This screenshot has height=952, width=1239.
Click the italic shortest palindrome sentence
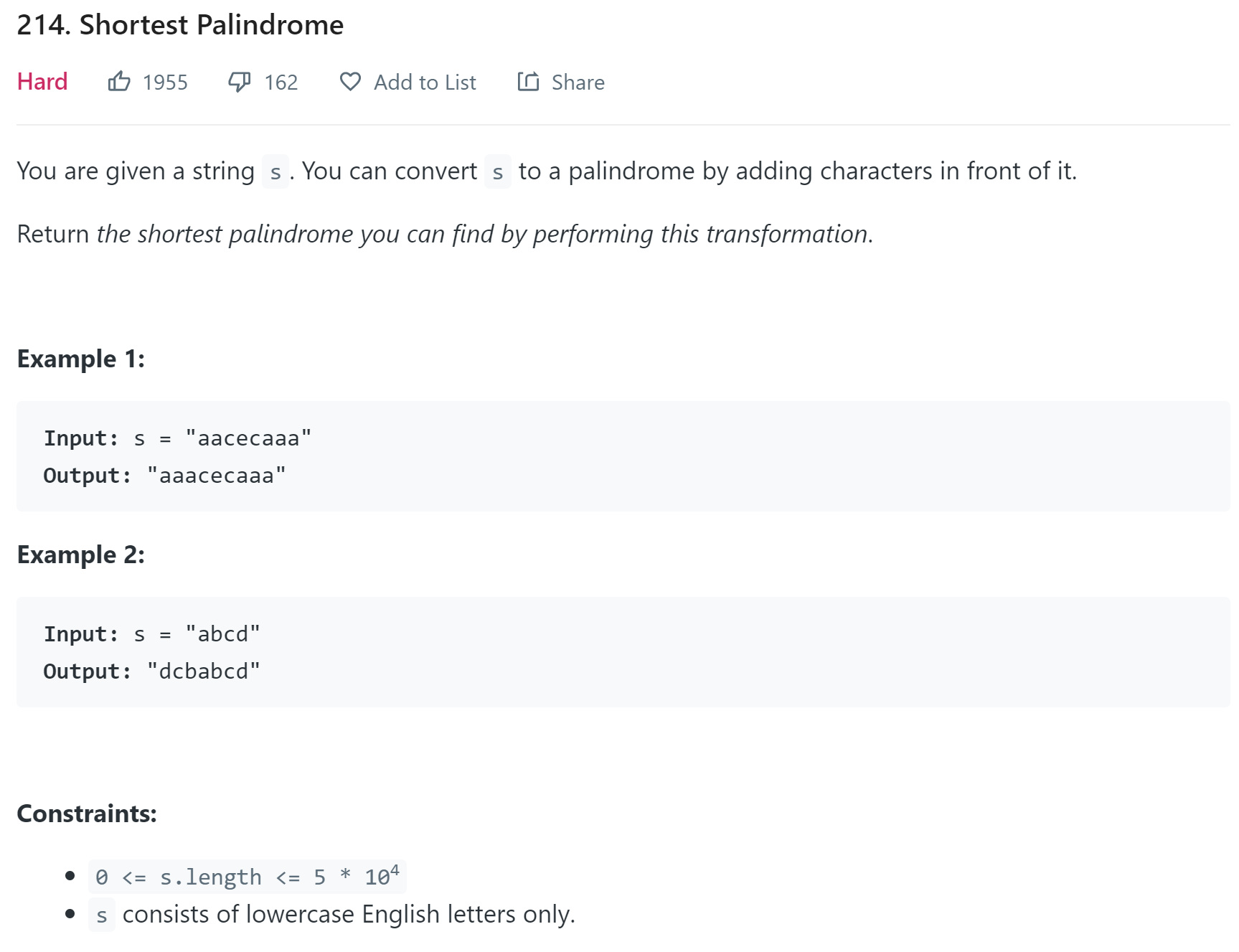click(484, 234)
